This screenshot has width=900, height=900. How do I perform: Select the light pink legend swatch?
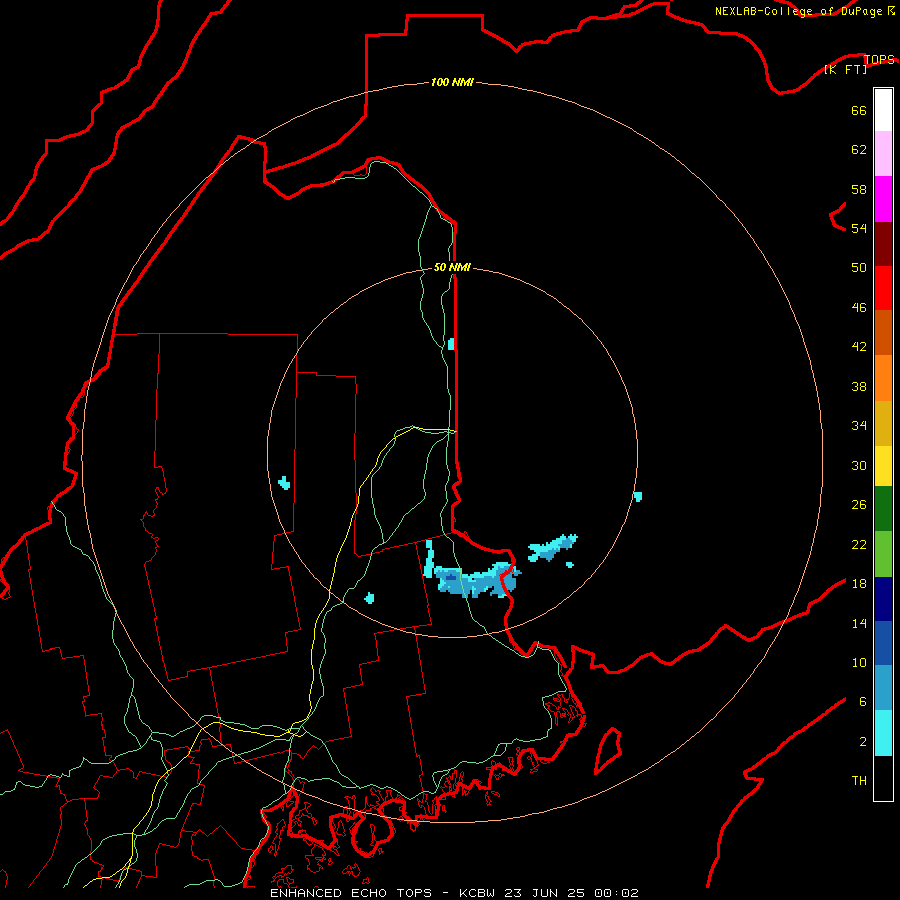883,153
